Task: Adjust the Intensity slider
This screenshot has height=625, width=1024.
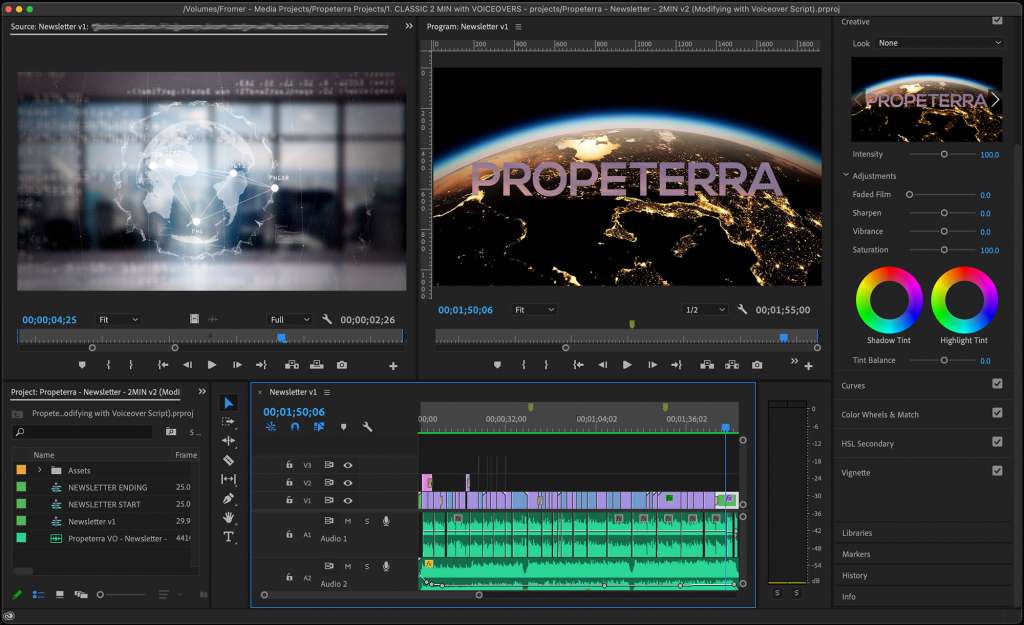Action: point(944,154)
